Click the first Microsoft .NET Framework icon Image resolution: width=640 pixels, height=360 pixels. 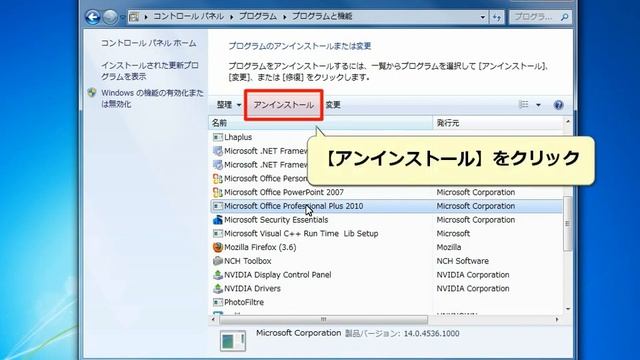(x=218, y=151)
